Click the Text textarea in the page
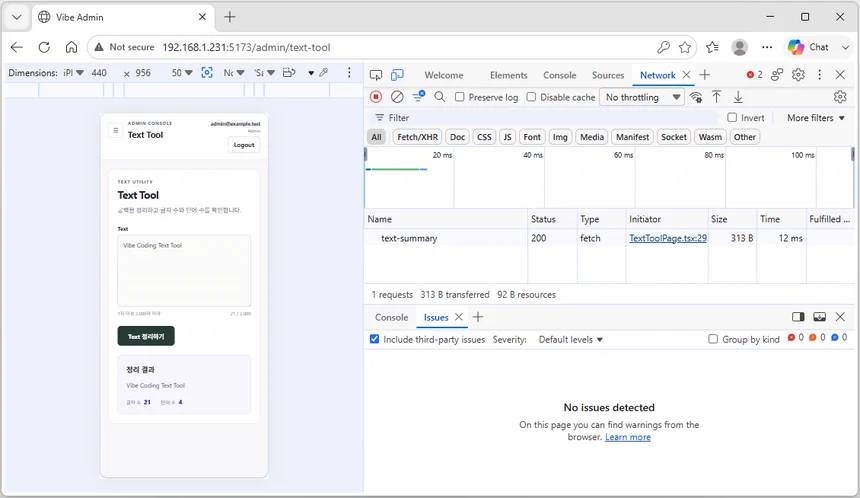The image size is (860, 498). [x=184, y=270]
